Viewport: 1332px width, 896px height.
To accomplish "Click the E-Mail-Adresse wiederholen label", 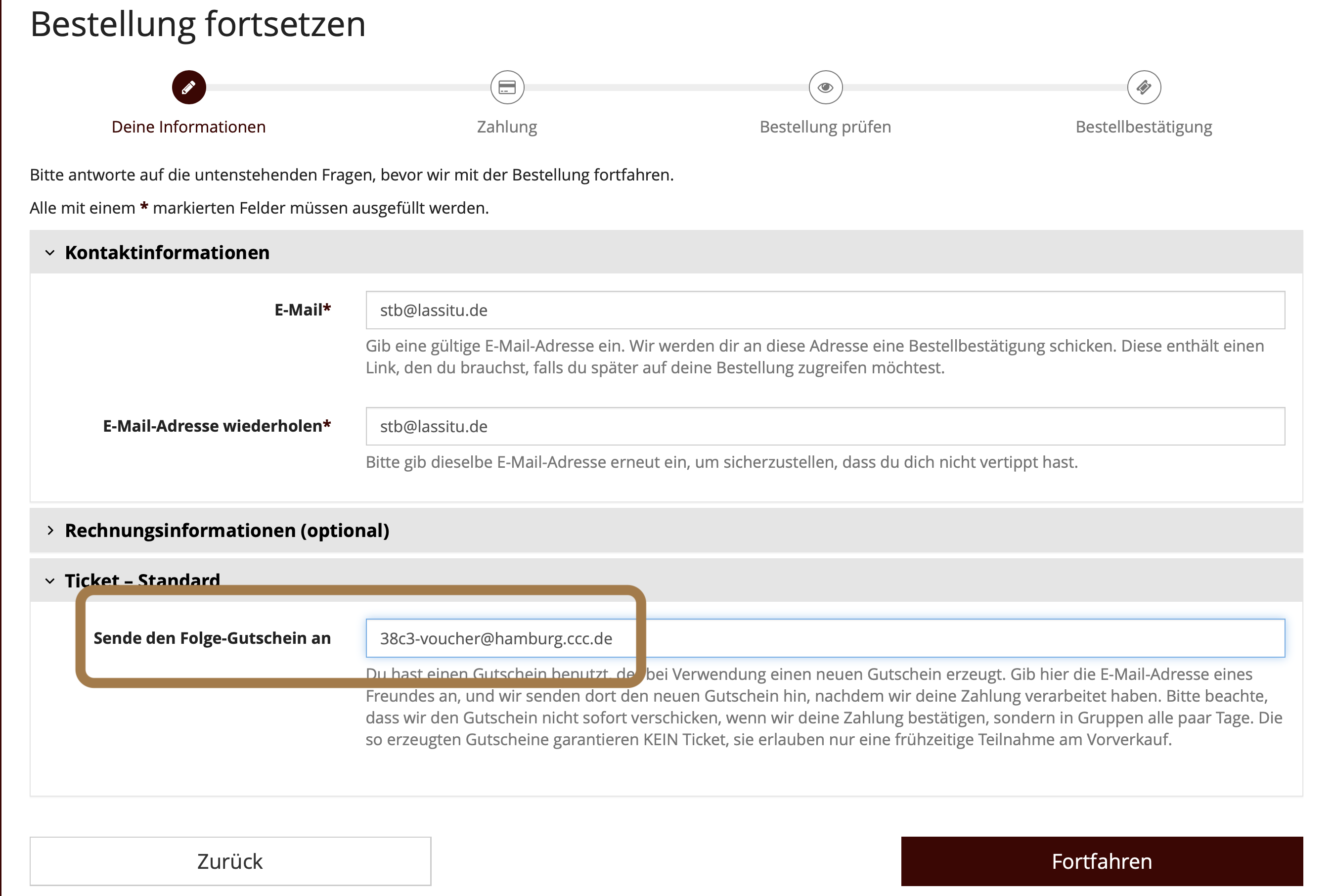I will [x=217, y=426].
